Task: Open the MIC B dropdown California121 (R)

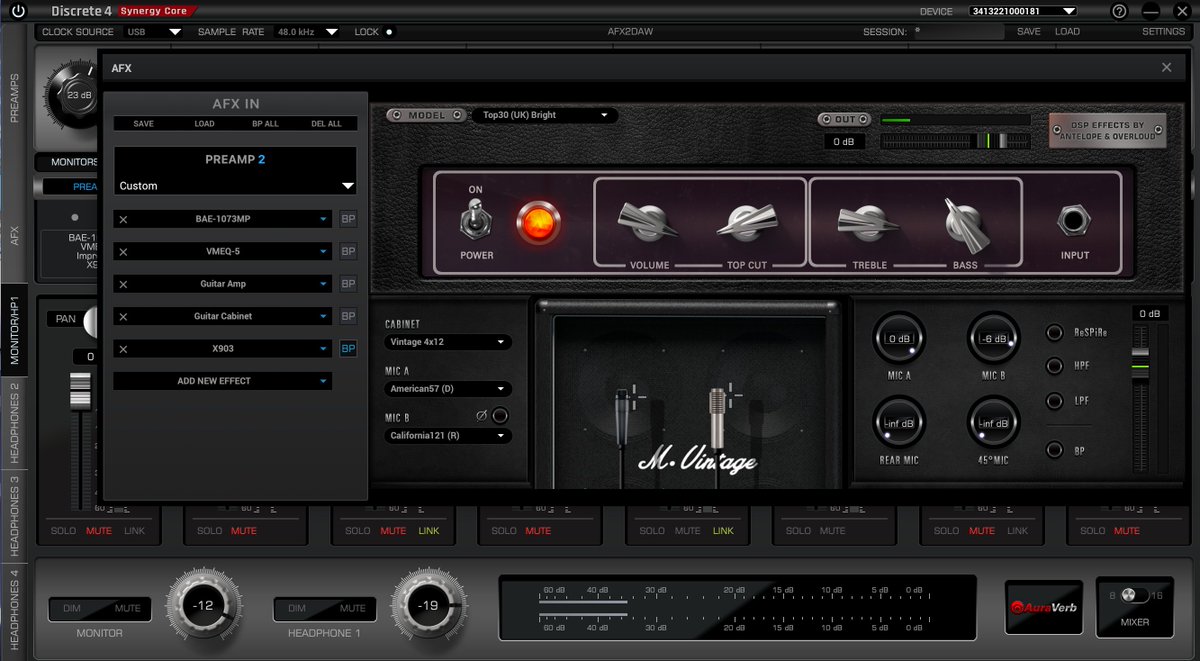Action: 448,436
